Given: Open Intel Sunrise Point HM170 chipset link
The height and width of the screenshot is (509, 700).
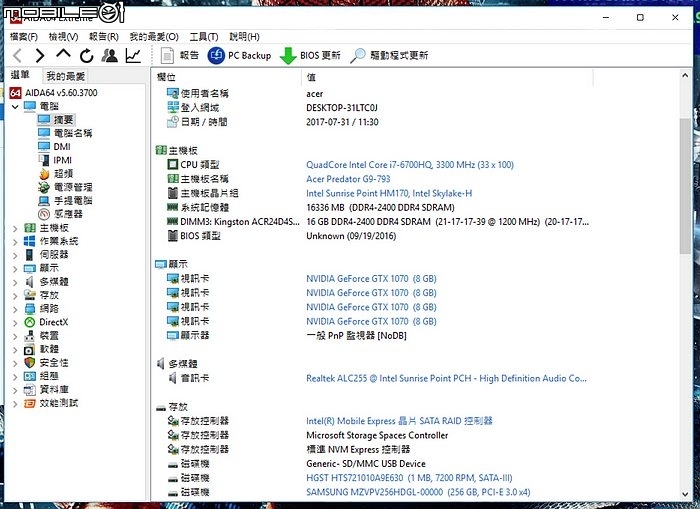Looking at the screenshot, I should point(389,193).
